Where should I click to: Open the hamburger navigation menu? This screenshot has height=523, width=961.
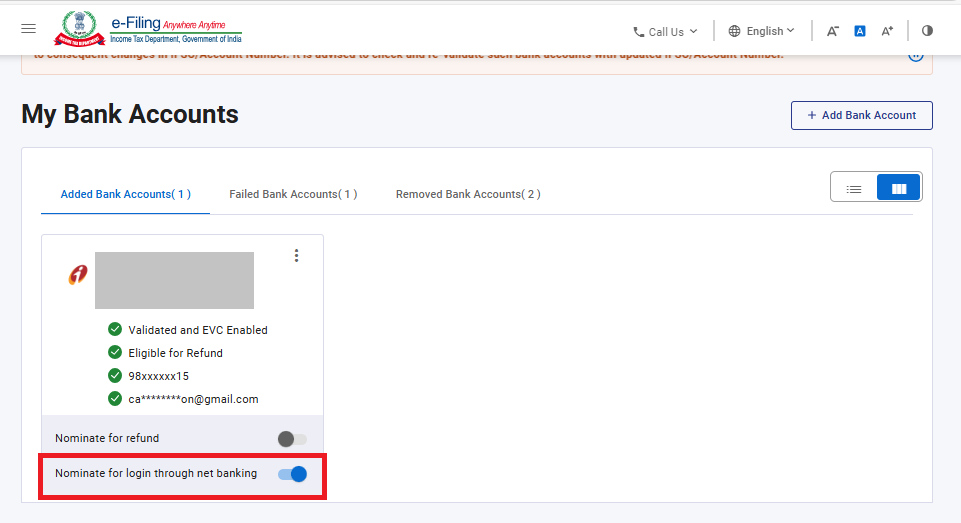tap(28, 29)
